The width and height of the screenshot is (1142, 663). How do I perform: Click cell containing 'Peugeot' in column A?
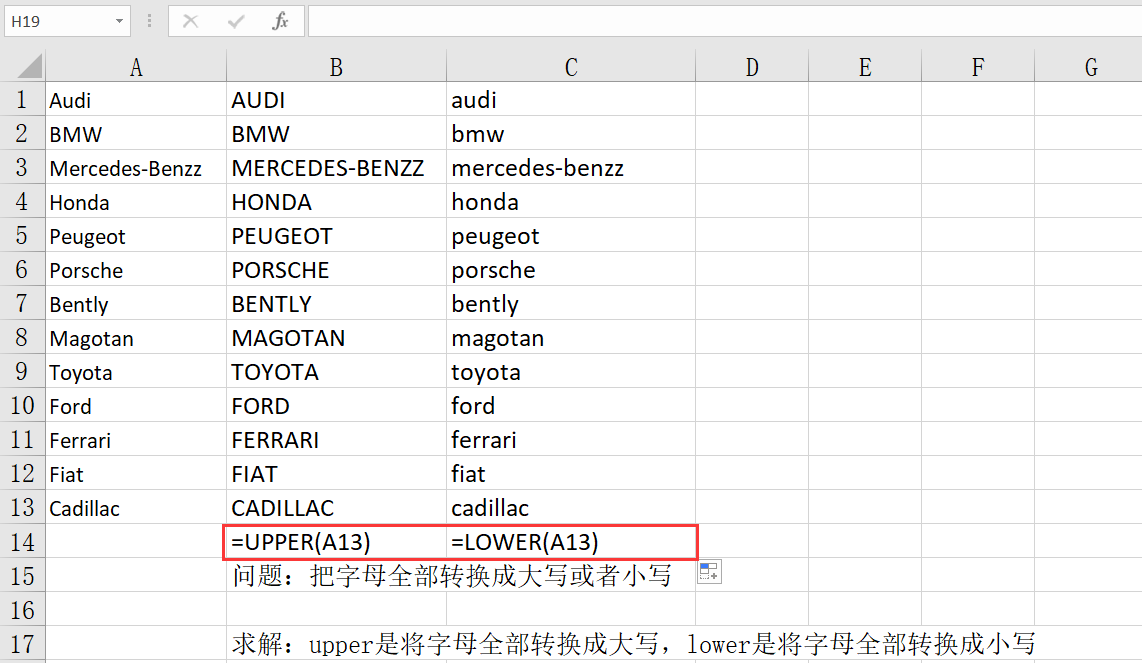[x=135, y=235]
